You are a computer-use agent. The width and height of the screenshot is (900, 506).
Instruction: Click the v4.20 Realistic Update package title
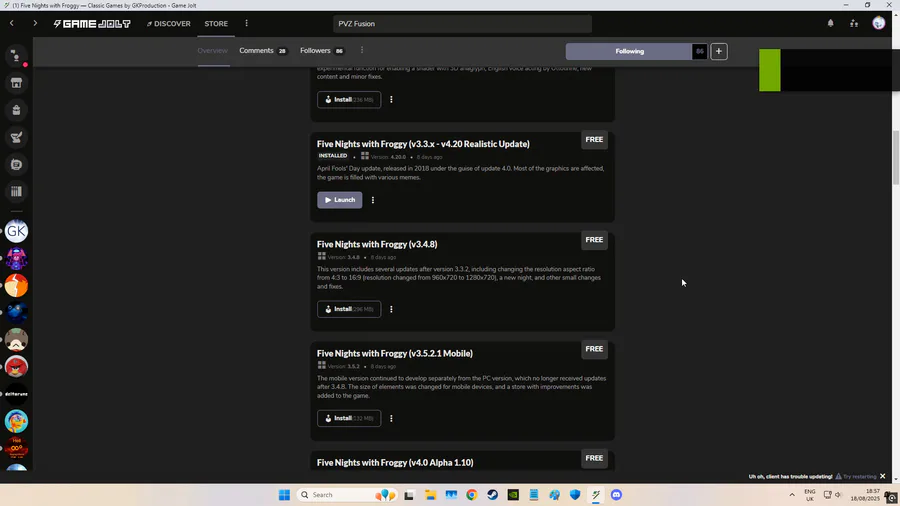[x=423, y=143]
